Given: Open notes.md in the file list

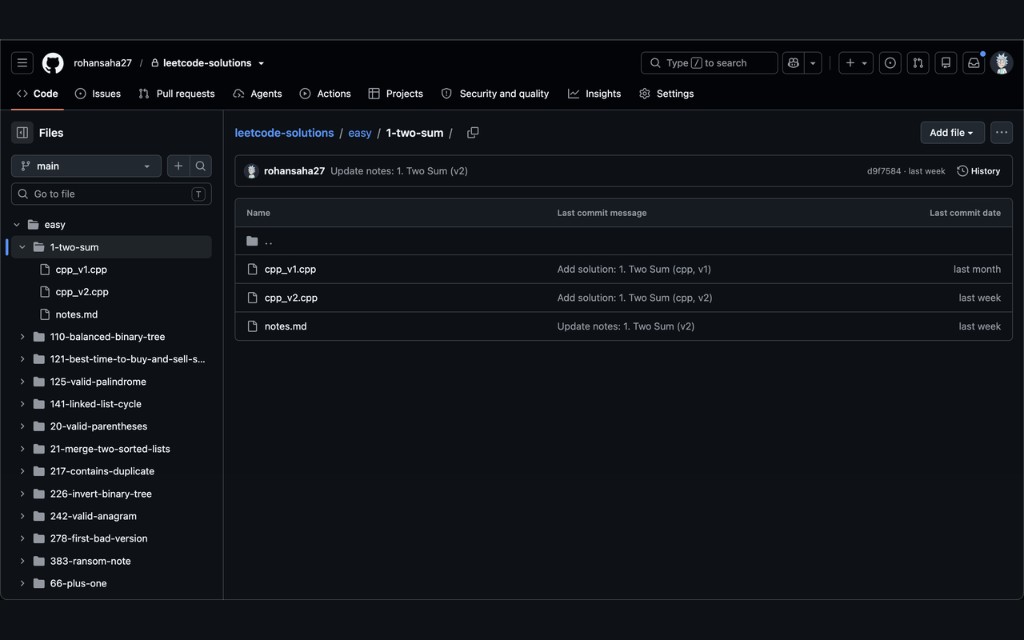Looking at the screenshot, I should (x=285, y=327).
